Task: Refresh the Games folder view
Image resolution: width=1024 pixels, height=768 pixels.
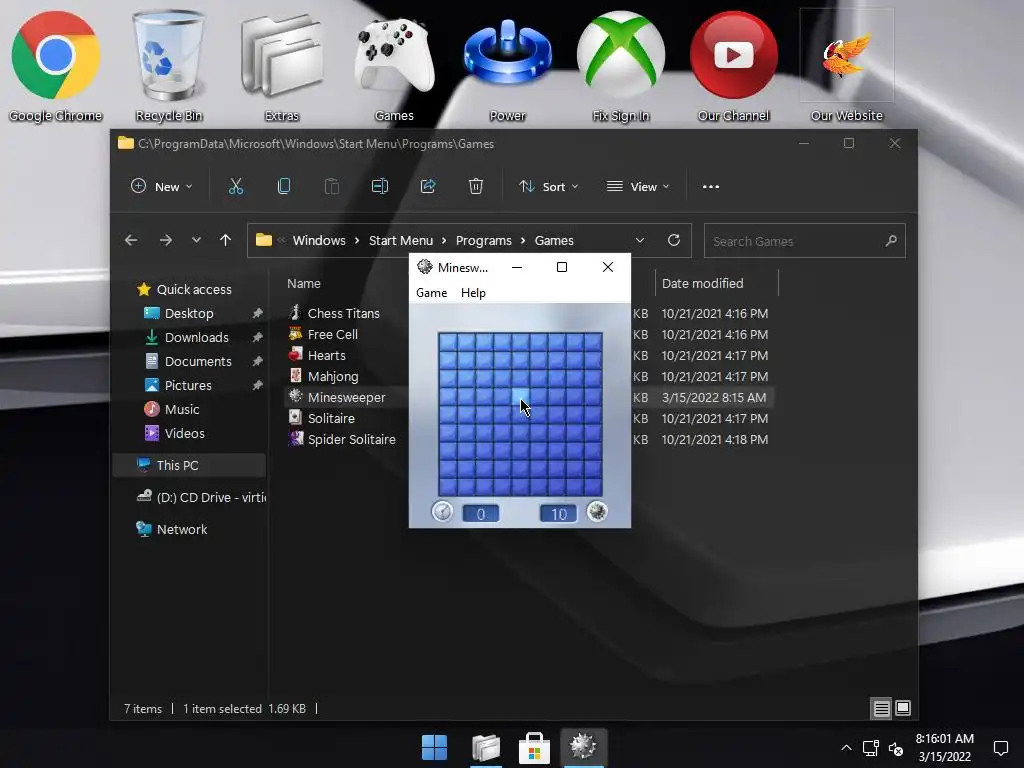Action: pyautogui.click(x=674, y=240)
